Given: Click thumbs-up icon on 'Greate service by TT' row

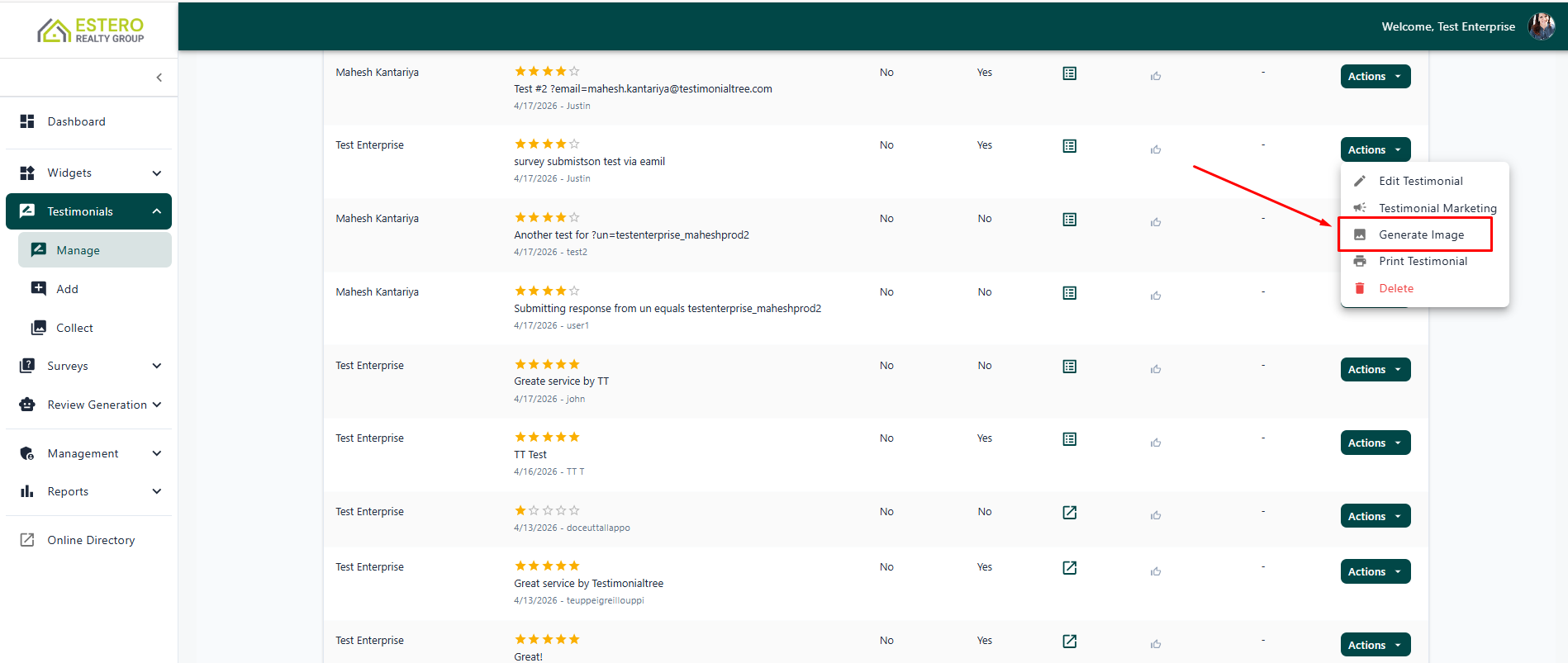Looking at the screenshot, I should coord(1156,369).
